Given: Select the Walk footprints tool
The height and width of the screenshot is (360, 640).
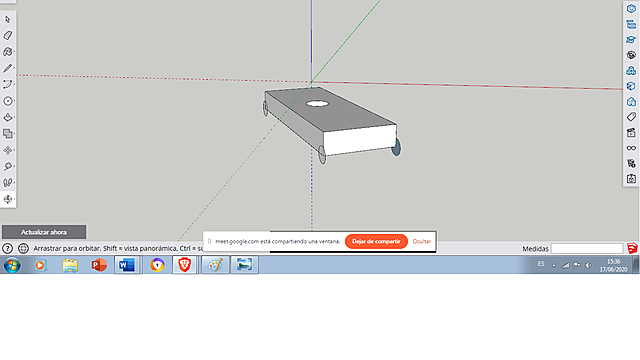Looking at the screenshot, I should point(8,183).
